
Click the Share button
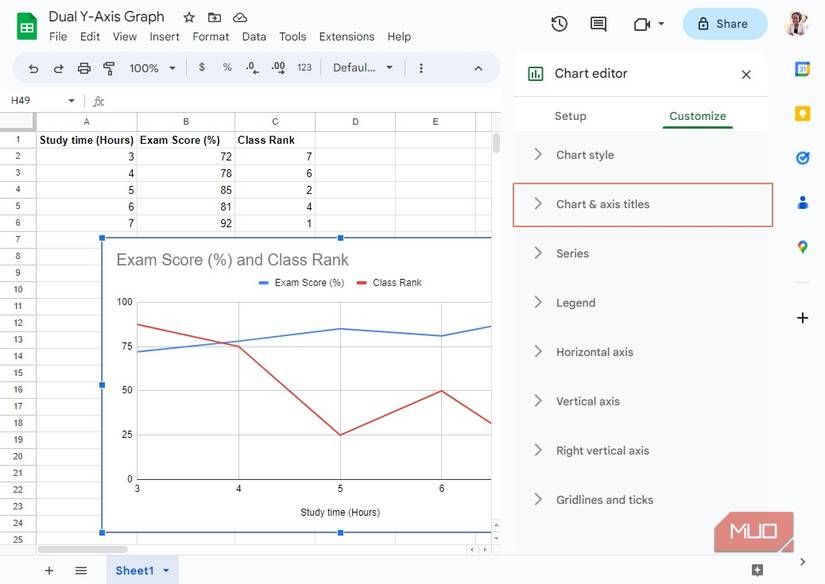point(724,23)
